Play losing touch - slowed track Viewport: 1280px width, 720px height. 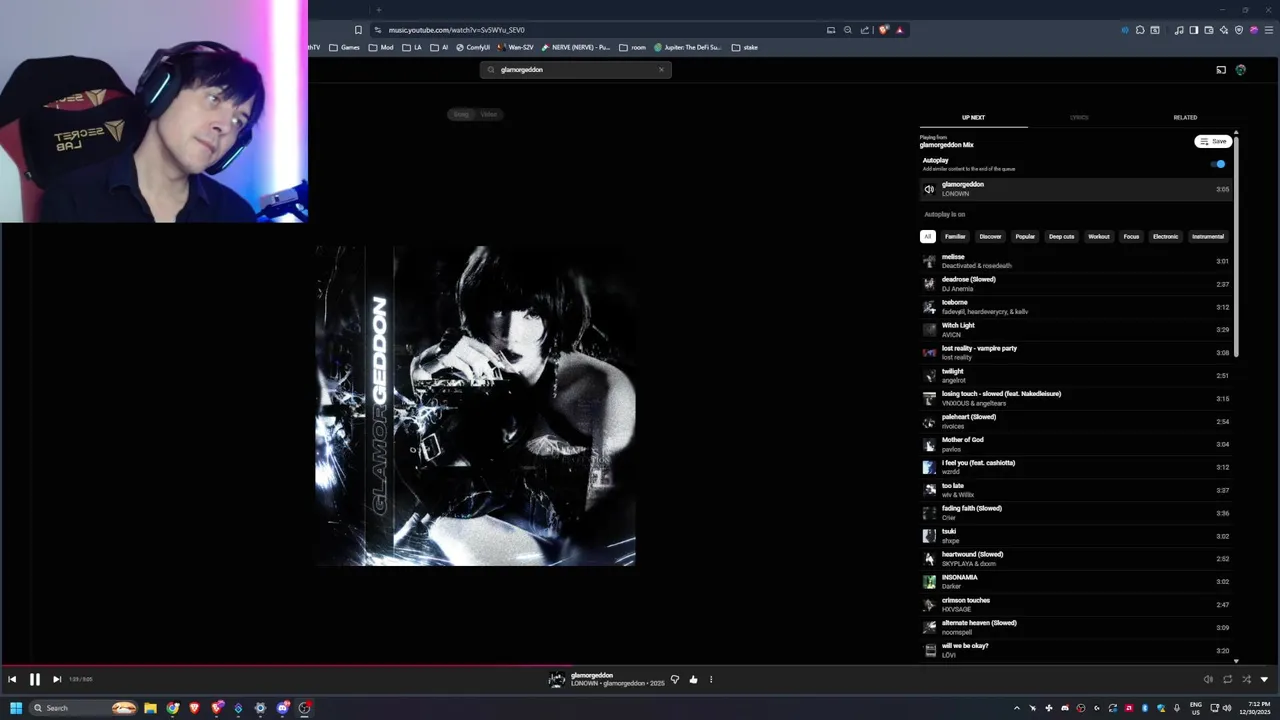pos(1076,398)
